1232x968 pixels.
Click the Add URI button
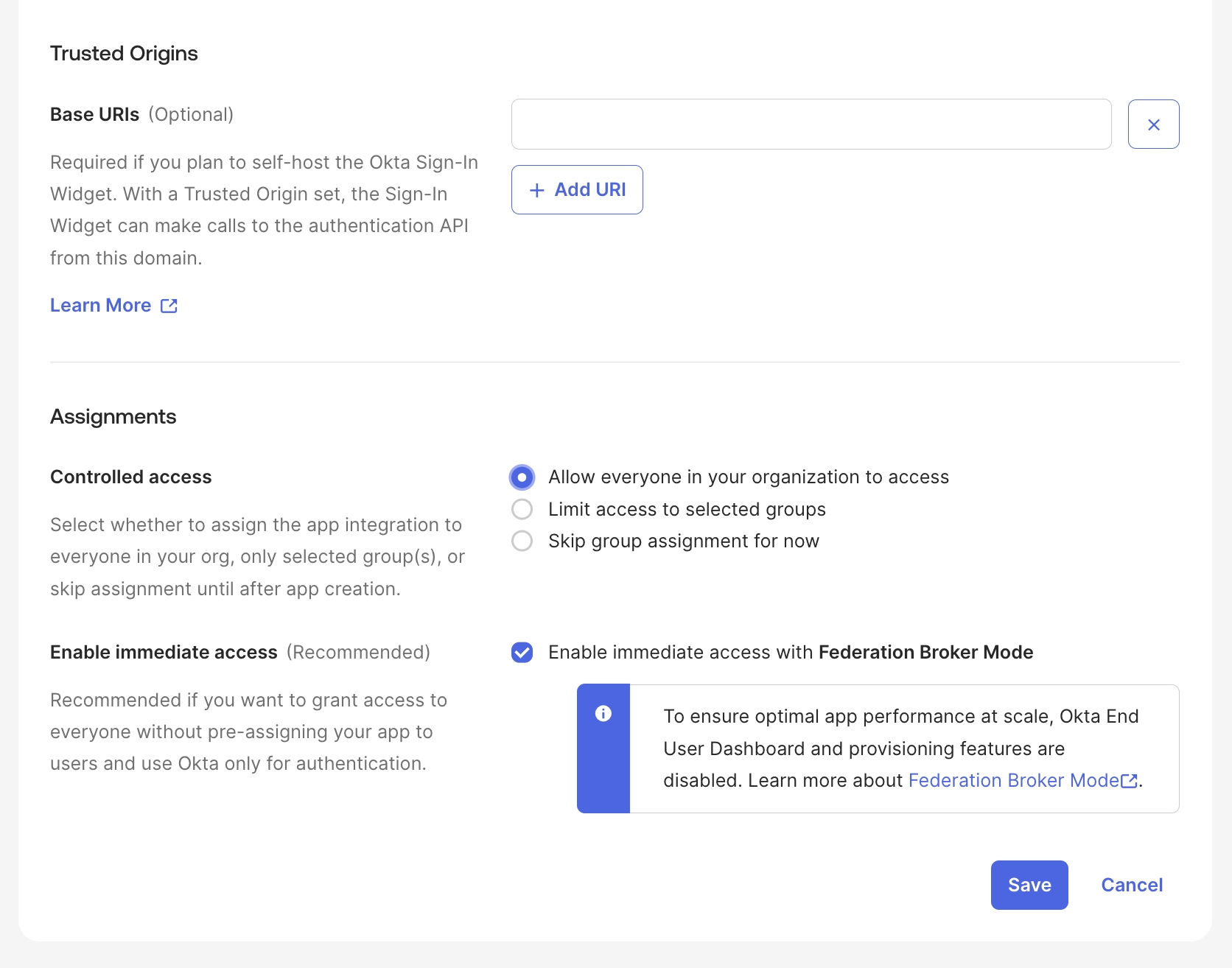[x=577, y=190]
